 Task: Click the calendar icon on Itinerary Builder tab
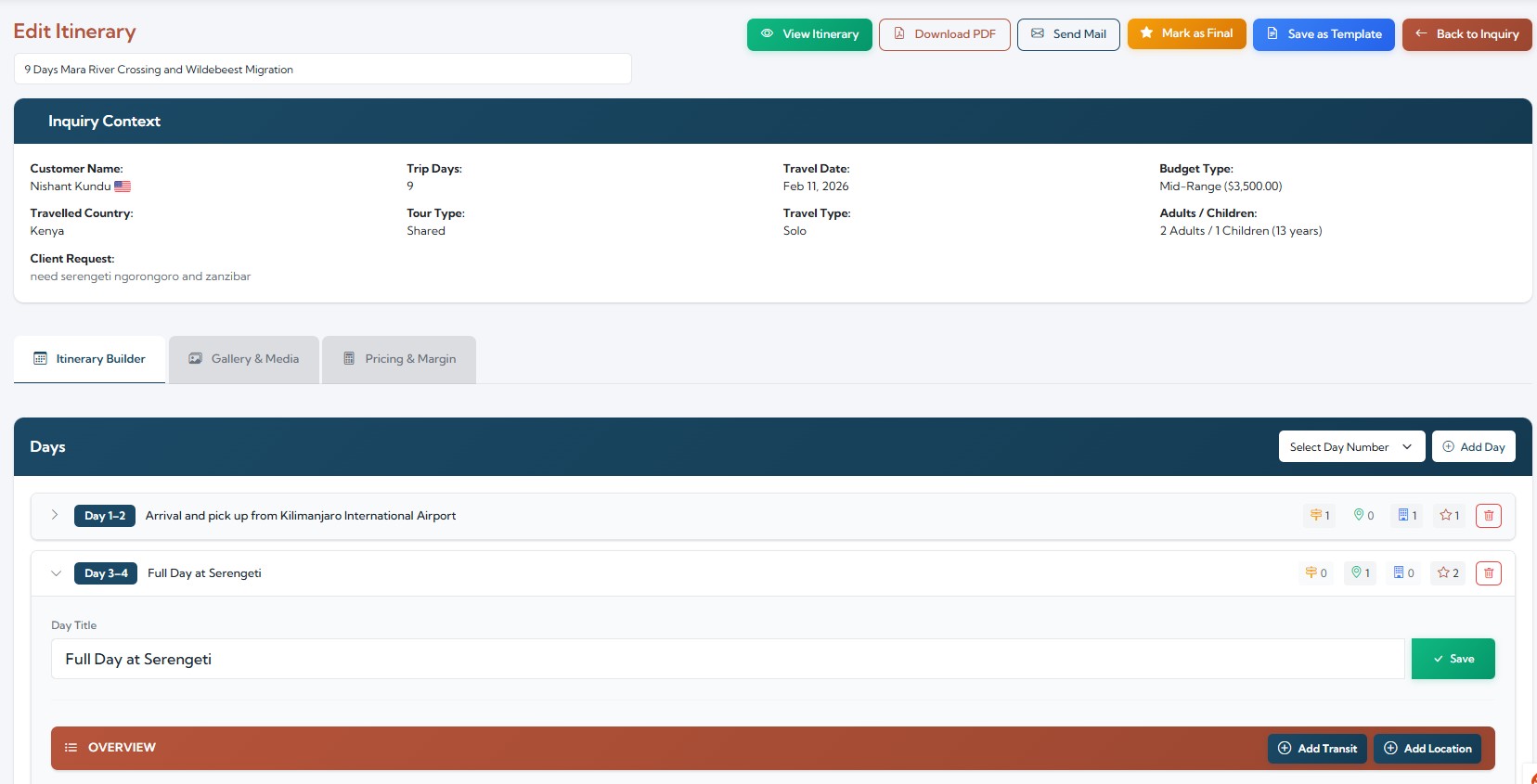[40, 358]
